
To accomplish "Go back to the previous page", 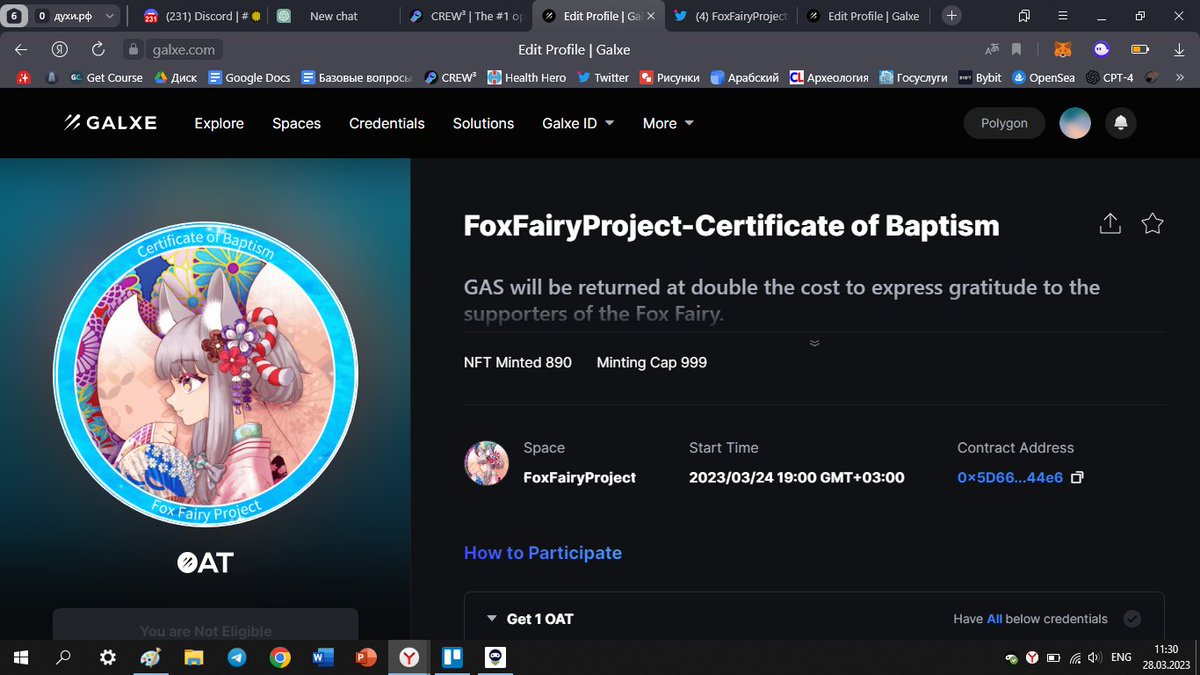I will (21, 49).
